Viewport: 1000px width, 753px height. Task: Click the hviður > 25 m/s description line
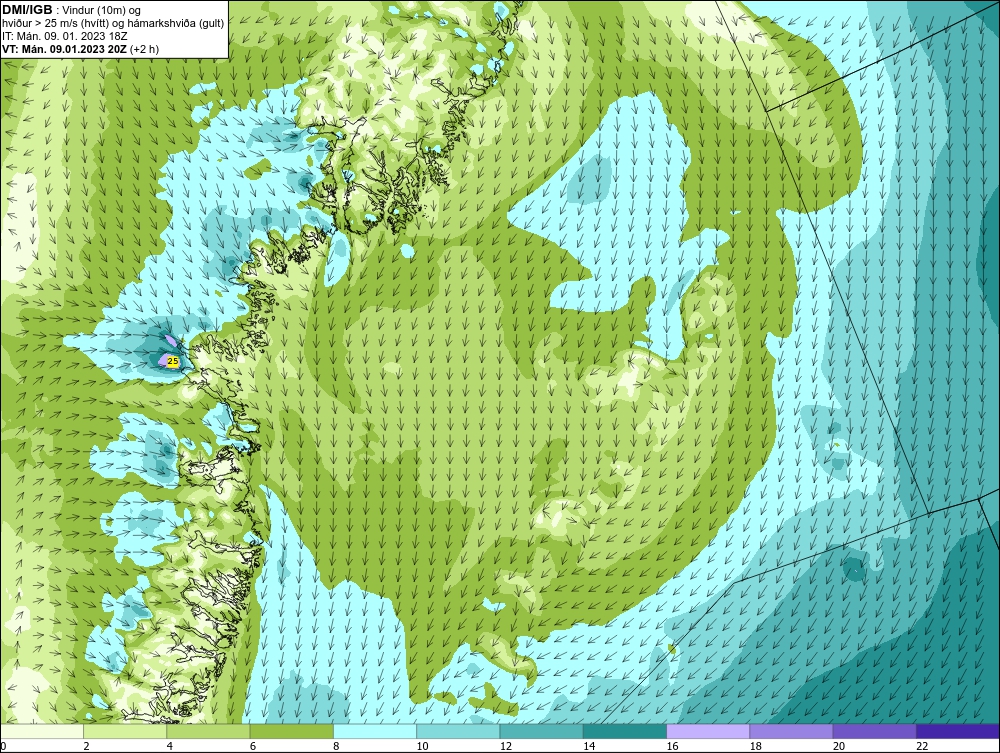click(x=113, y=23)
